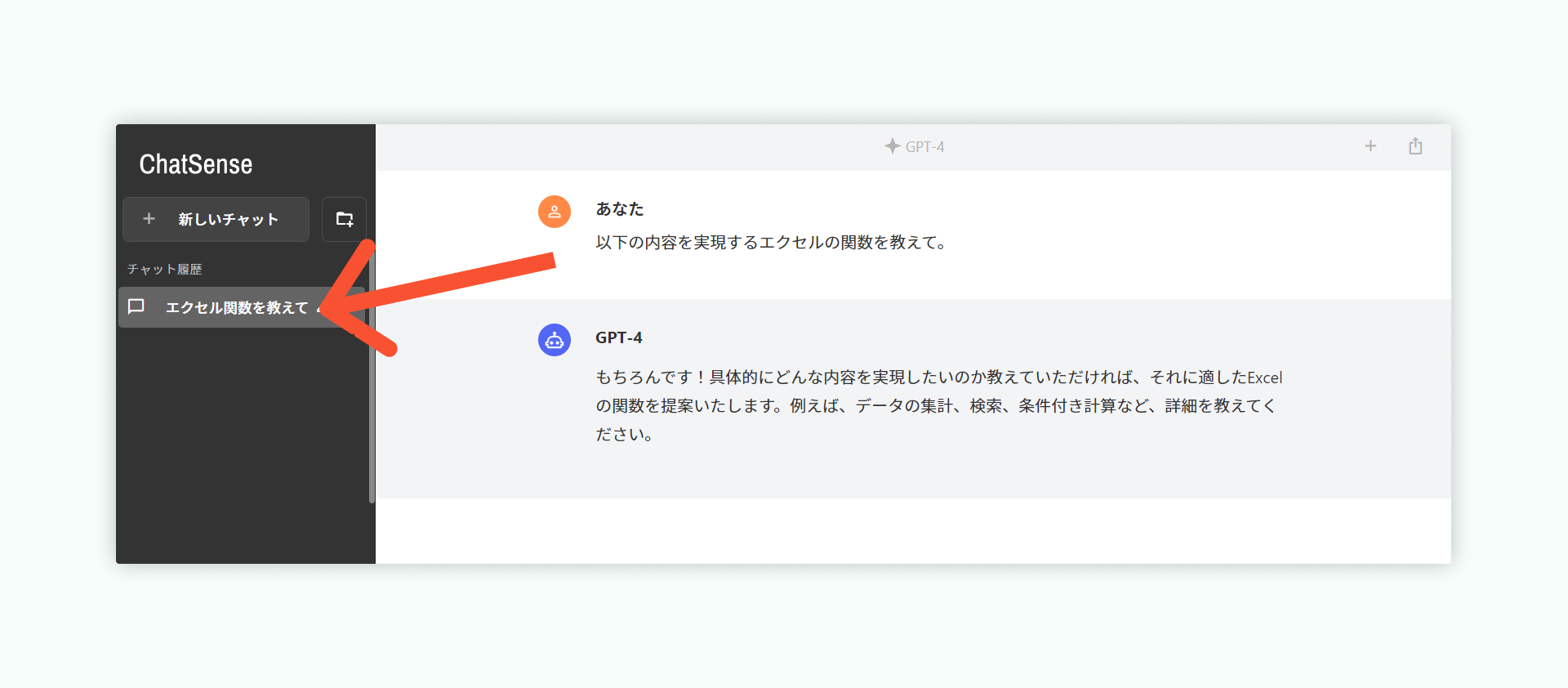The height and width of the screenshot is (688, 1568).
Task: Click the orange user avatar icon
Action: [555, 212]
